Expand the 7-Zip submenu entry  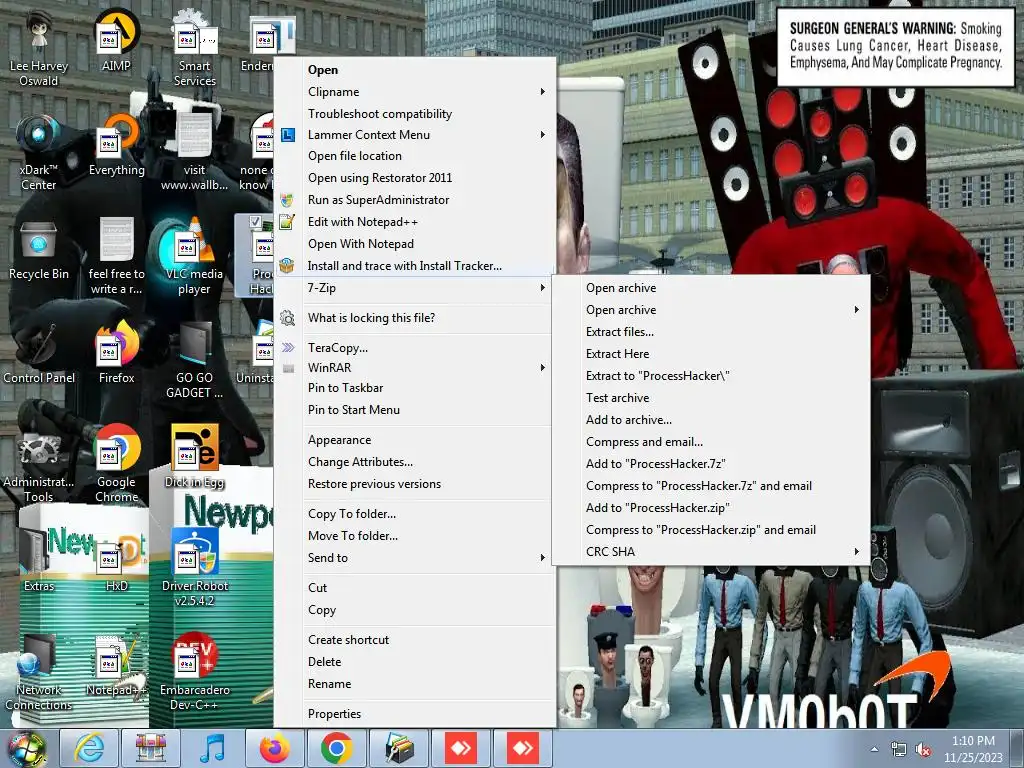(x=416, y=287)
